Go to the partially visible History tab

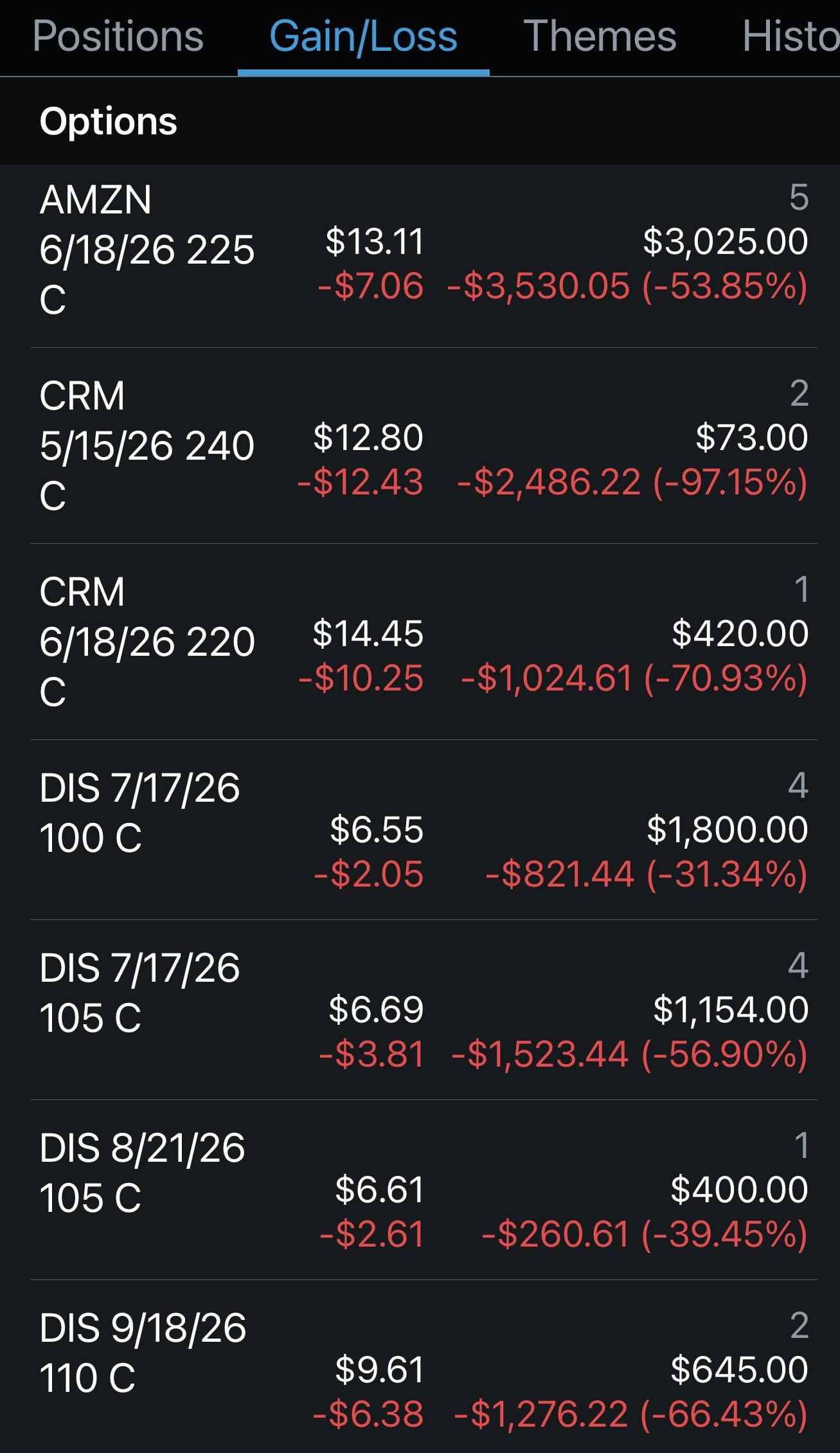pos(790,36)
